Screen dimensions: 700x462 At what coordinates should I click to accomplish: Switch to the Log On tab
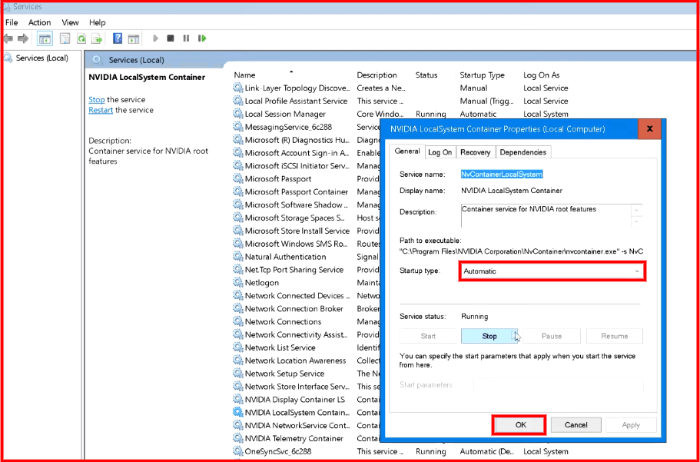440,152
